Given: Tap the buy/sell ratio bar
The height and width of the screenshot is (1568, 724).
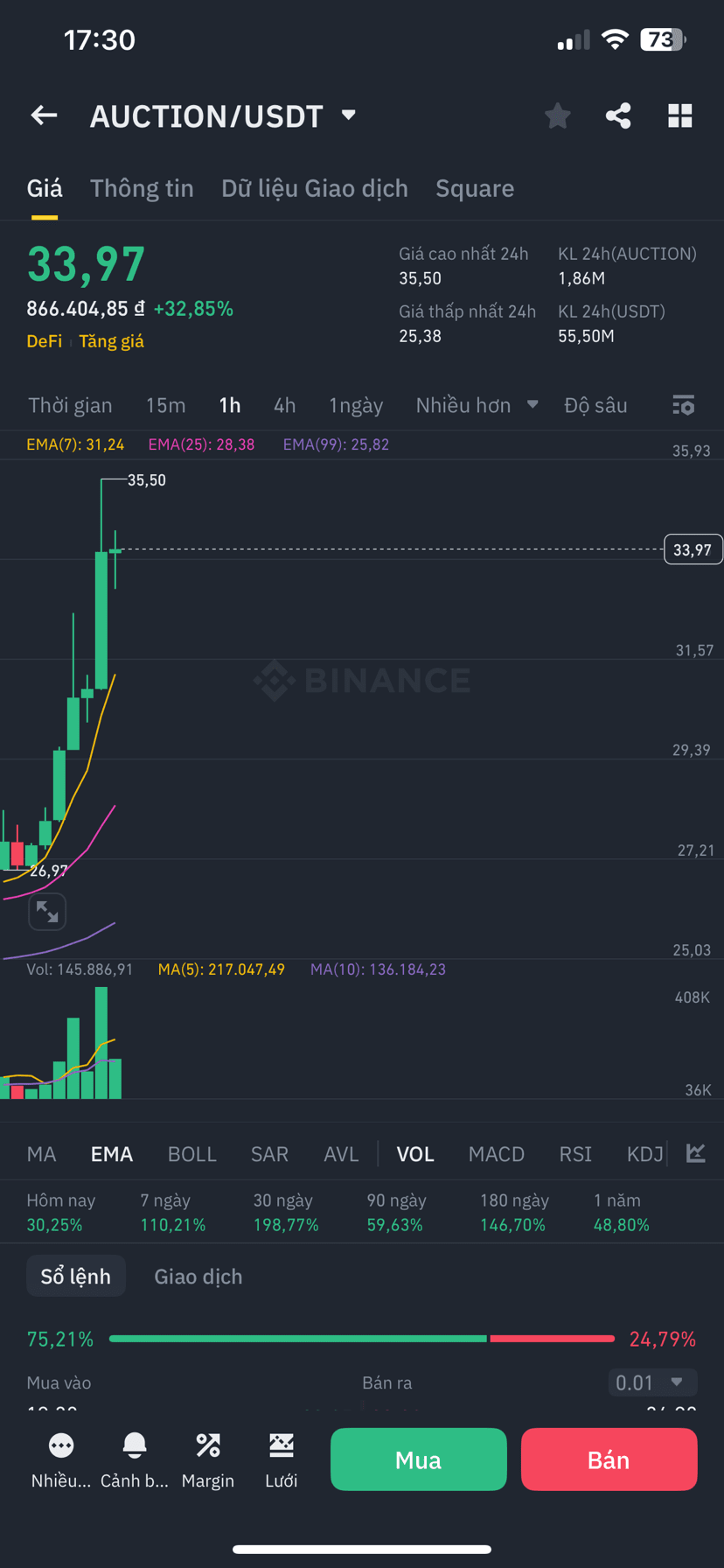Looking at the screenshot, I should (x=362, y=1339).
